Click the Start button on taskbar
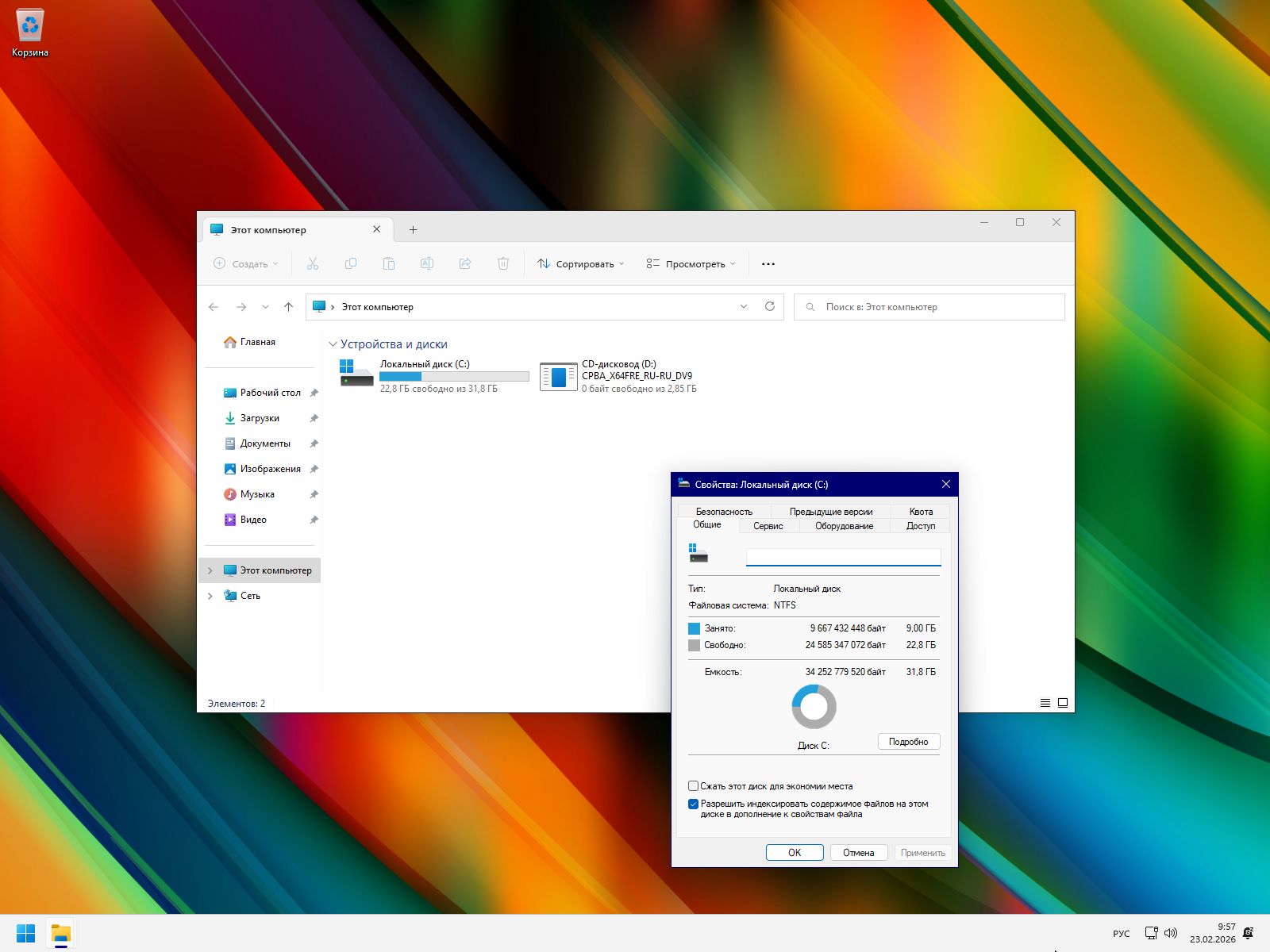Image resolution: width=1270 pixels, height=952 pixels. [x=25, y=933]
